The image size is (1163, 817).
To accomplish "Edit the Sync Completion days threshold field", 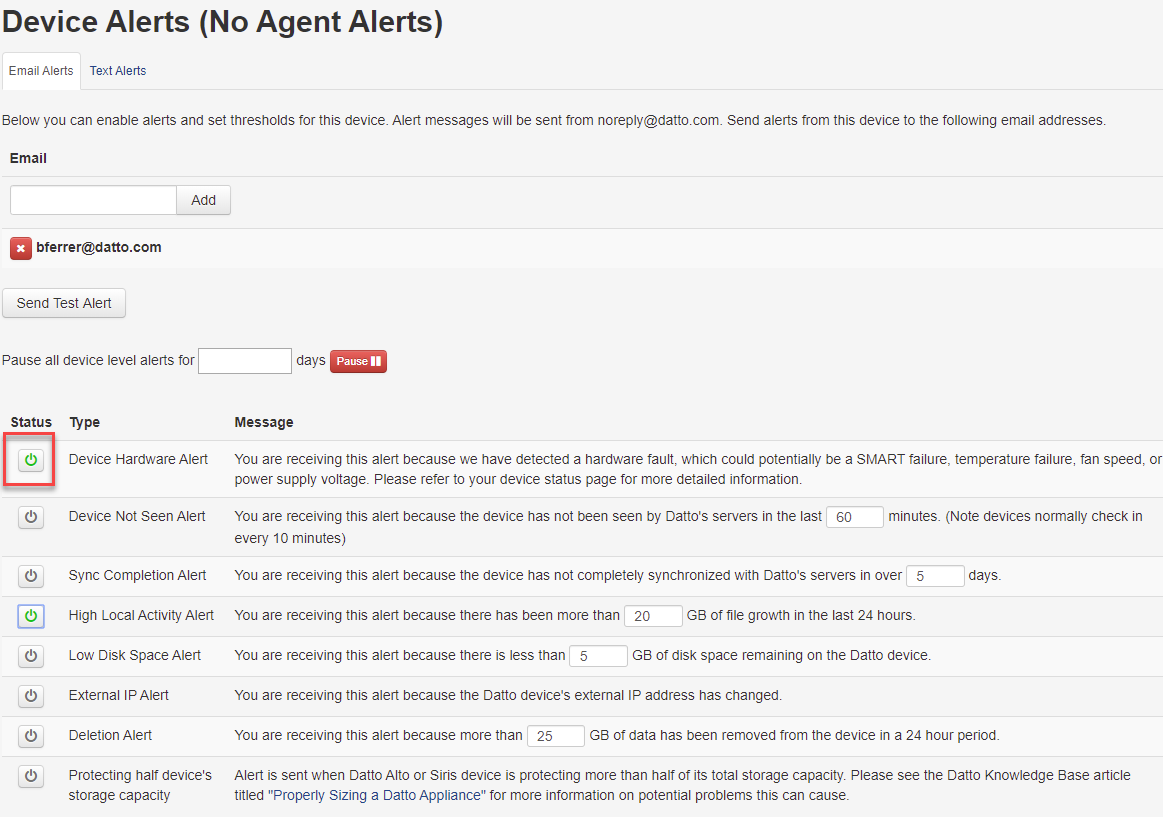I will [x=935, y=575].
